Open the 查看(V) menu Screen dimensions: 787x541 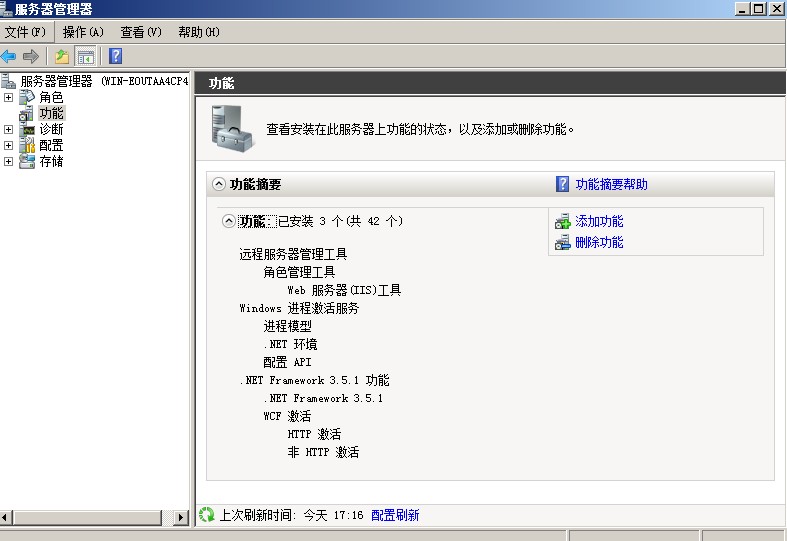coord(141,32)
